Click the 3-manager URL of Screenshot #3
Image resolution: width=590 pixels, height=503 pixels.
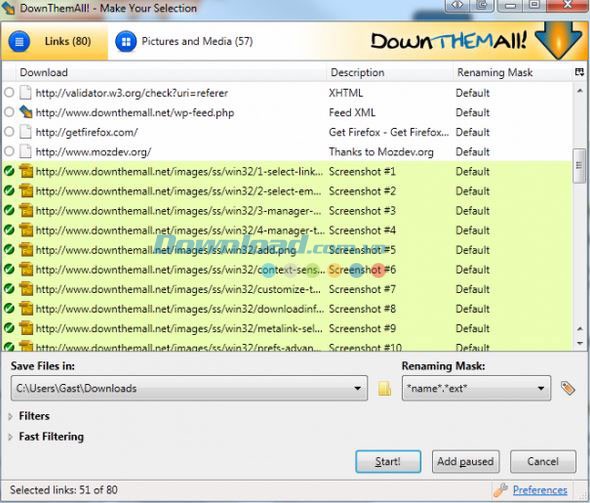pyautogui.click(x=178, y=211)
